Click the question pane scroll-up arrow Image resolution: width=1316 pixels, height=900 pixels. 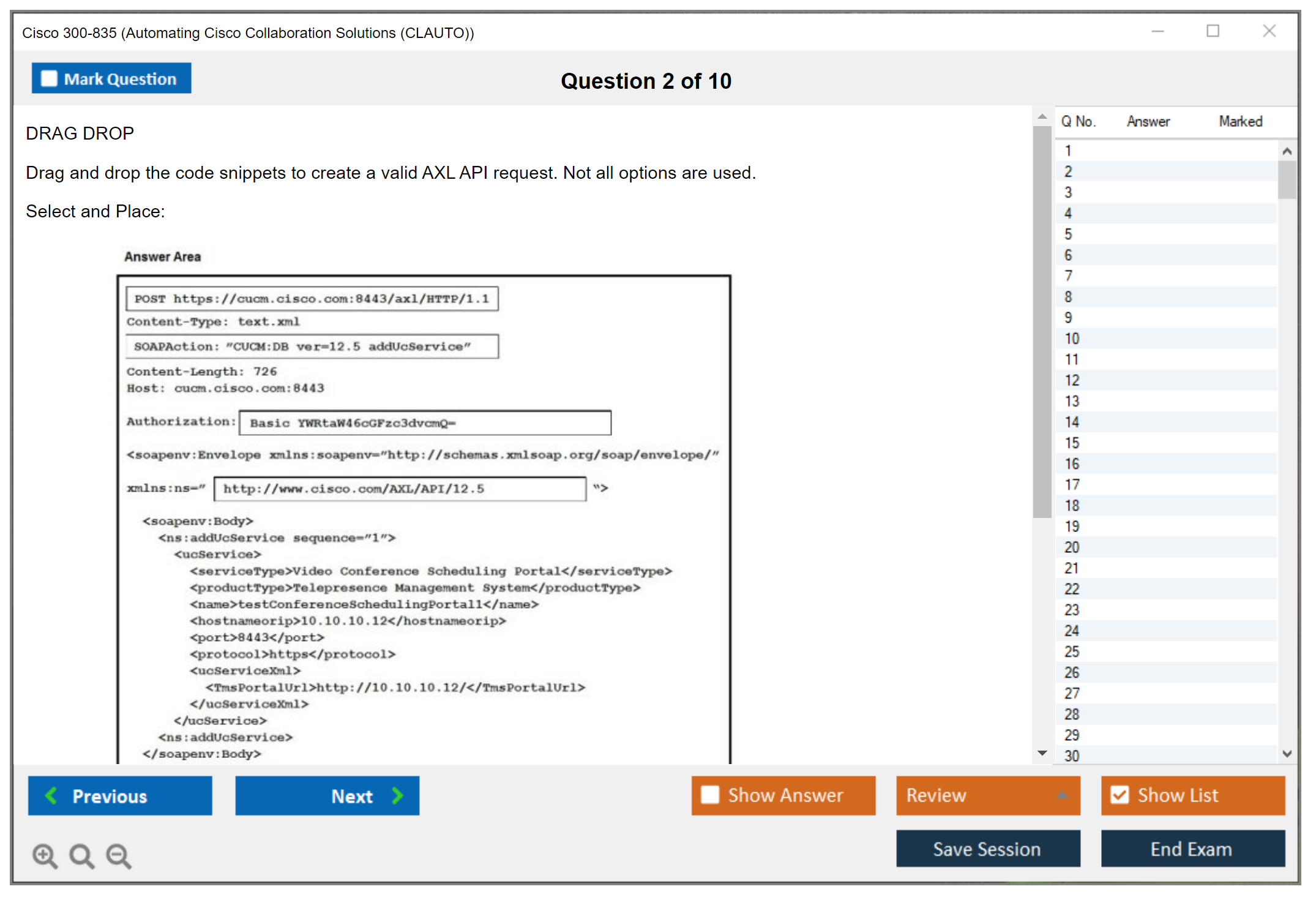(x=1042, y=116)
